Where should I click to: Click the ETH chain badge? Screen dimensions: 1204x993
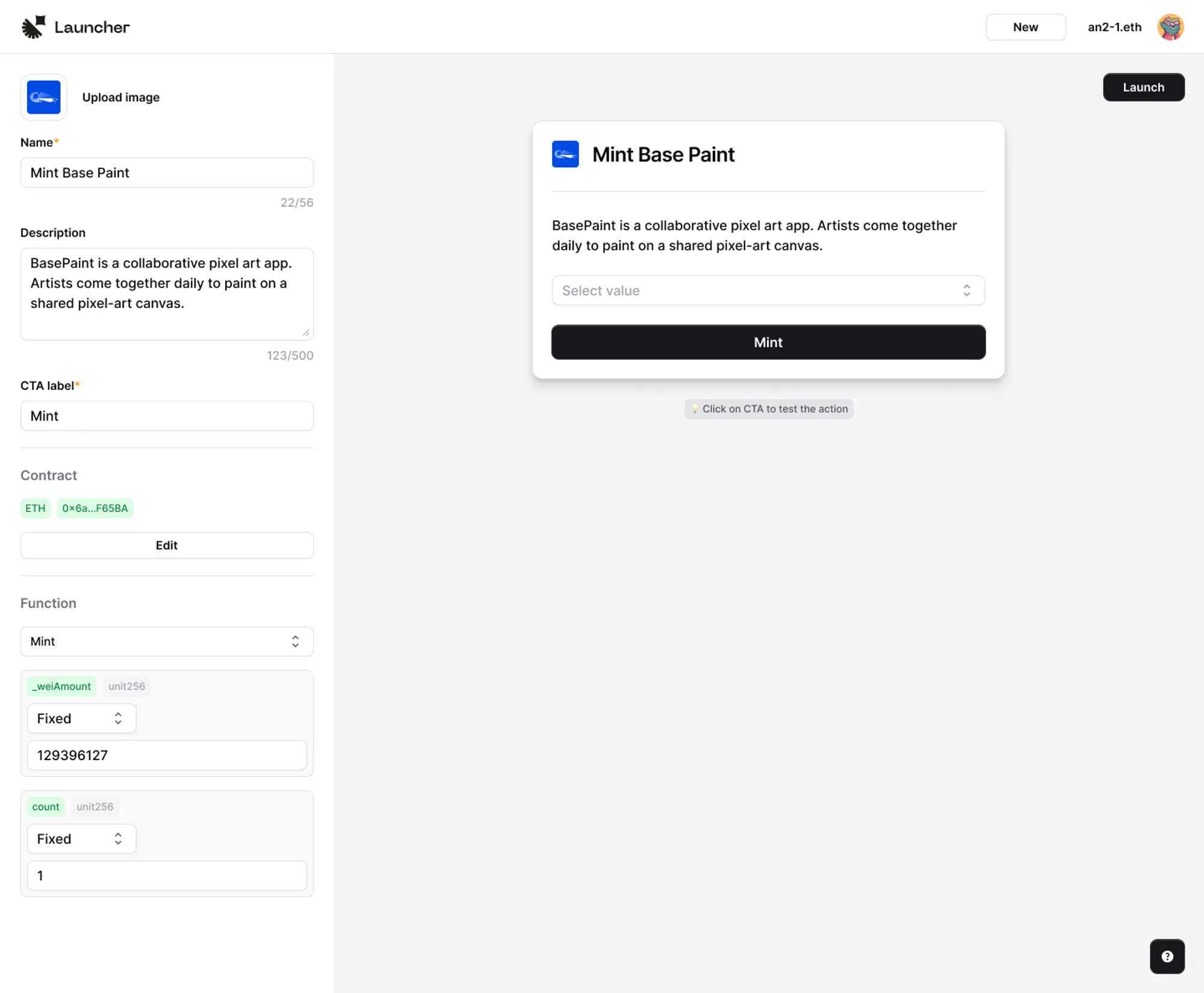pyautogui.click(x=34, y=508)
